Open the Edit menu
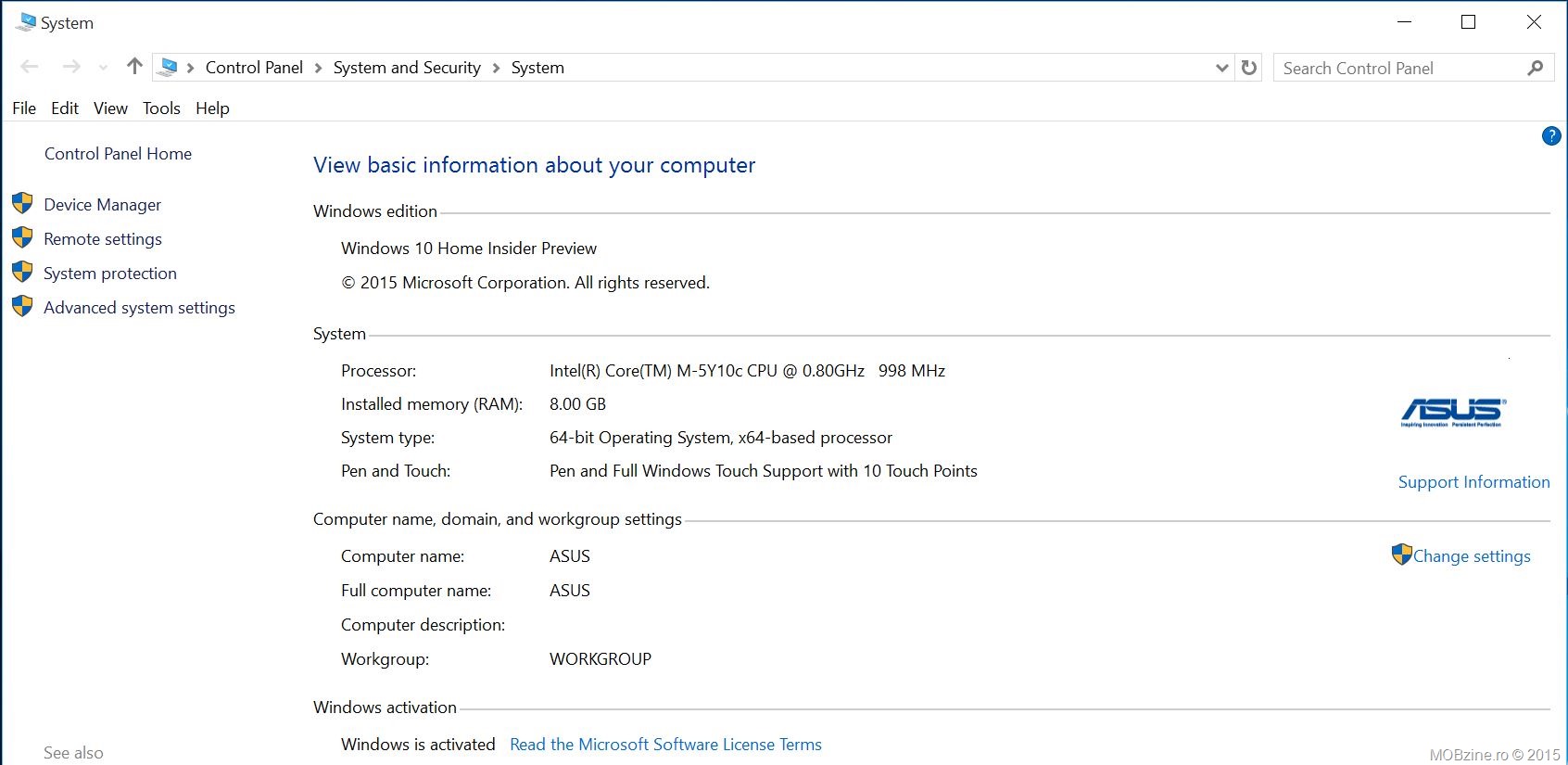The image size is (1568, 765). (x=65, y=108)
